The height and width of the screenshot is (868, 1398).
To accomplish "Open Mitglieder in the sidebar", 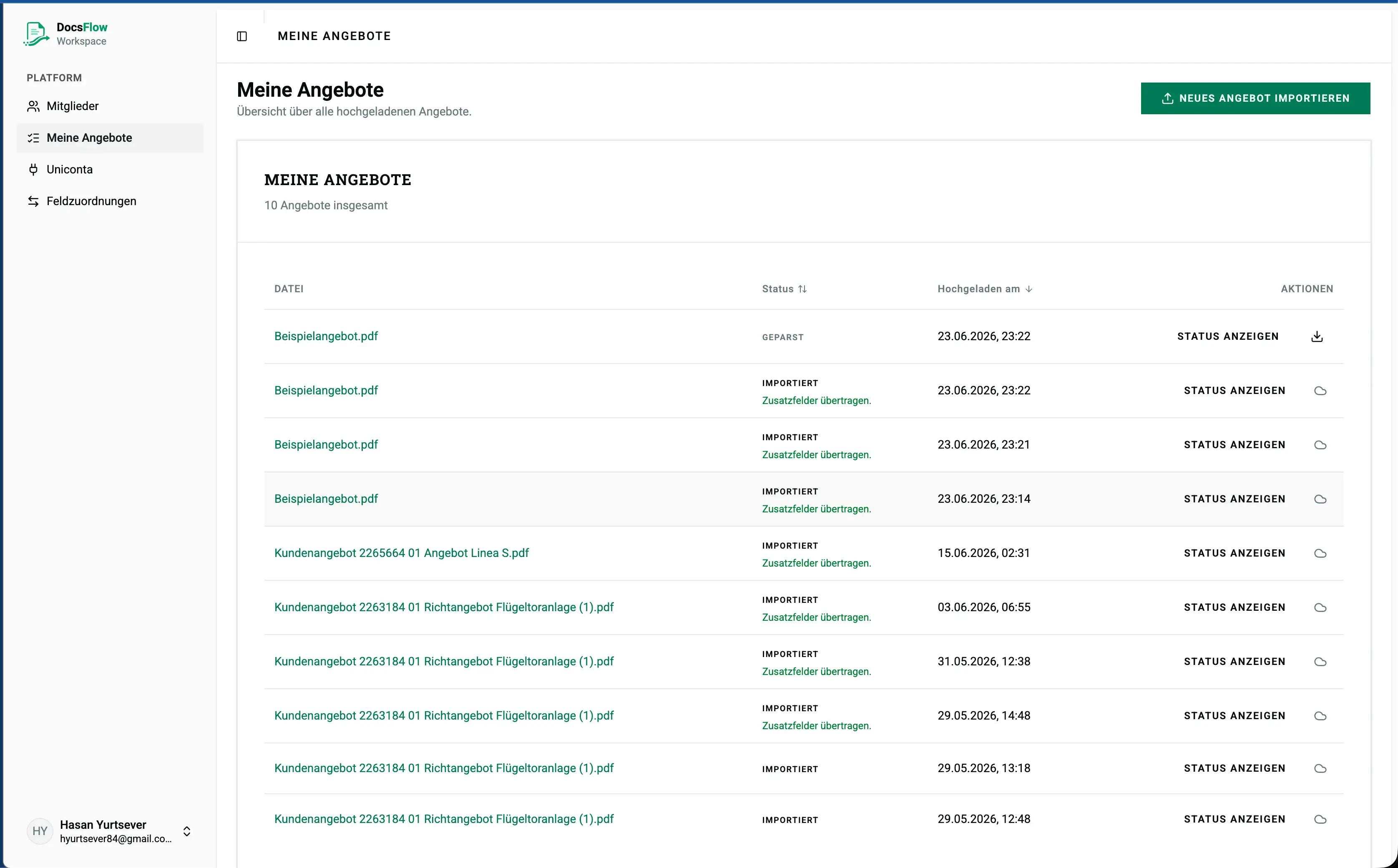I will [110, 106].
